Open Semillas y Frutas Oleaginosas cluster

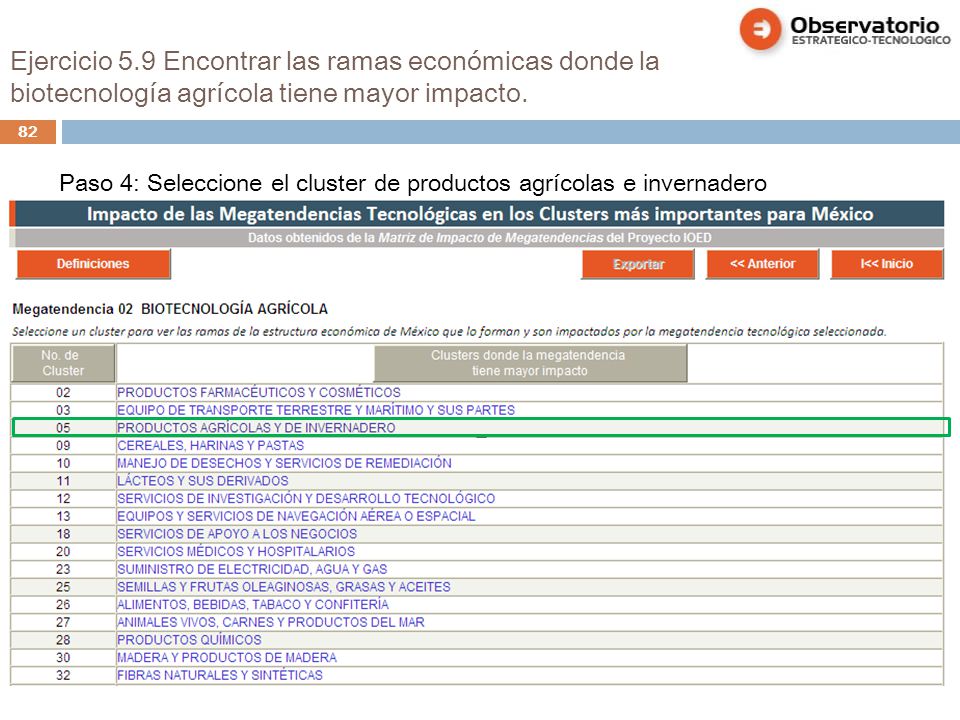click(x=283, y=587)
